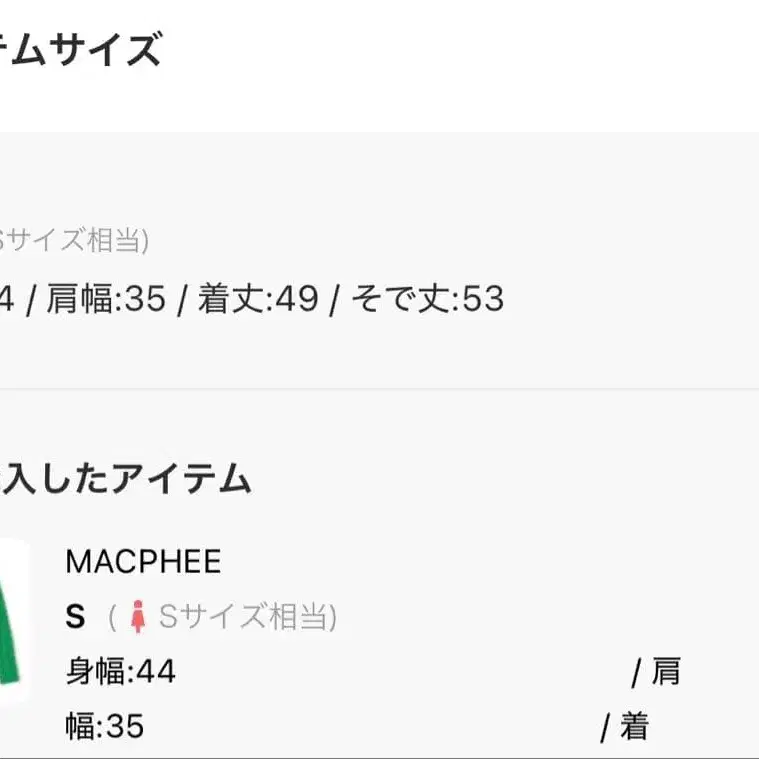Click the trailing / 着 label
This screenshot has width=759, height=759.
[x=624, y=727]
